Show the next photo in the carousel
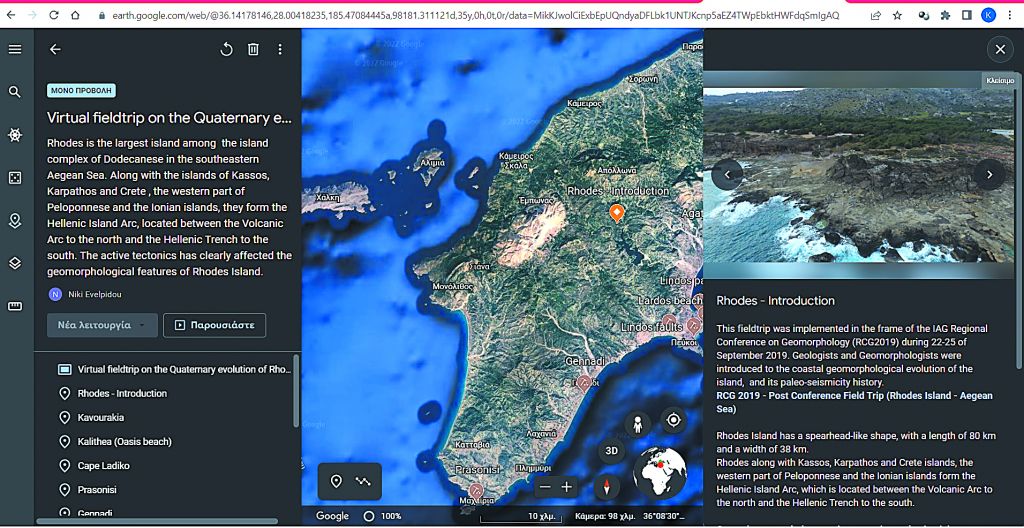Image resolution: width=1024 pixels, height=528 pixels. 989,174
